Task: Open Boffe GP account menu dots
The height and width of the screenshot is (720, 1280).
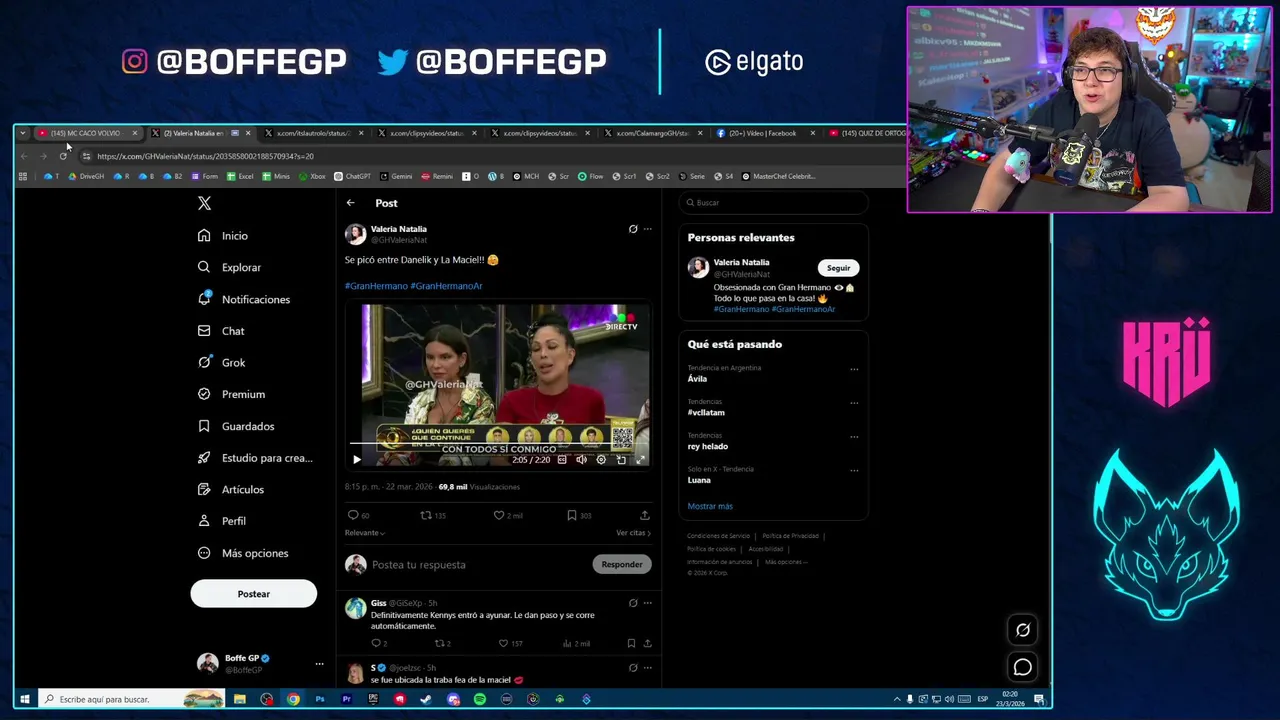Action: [319, 664]
